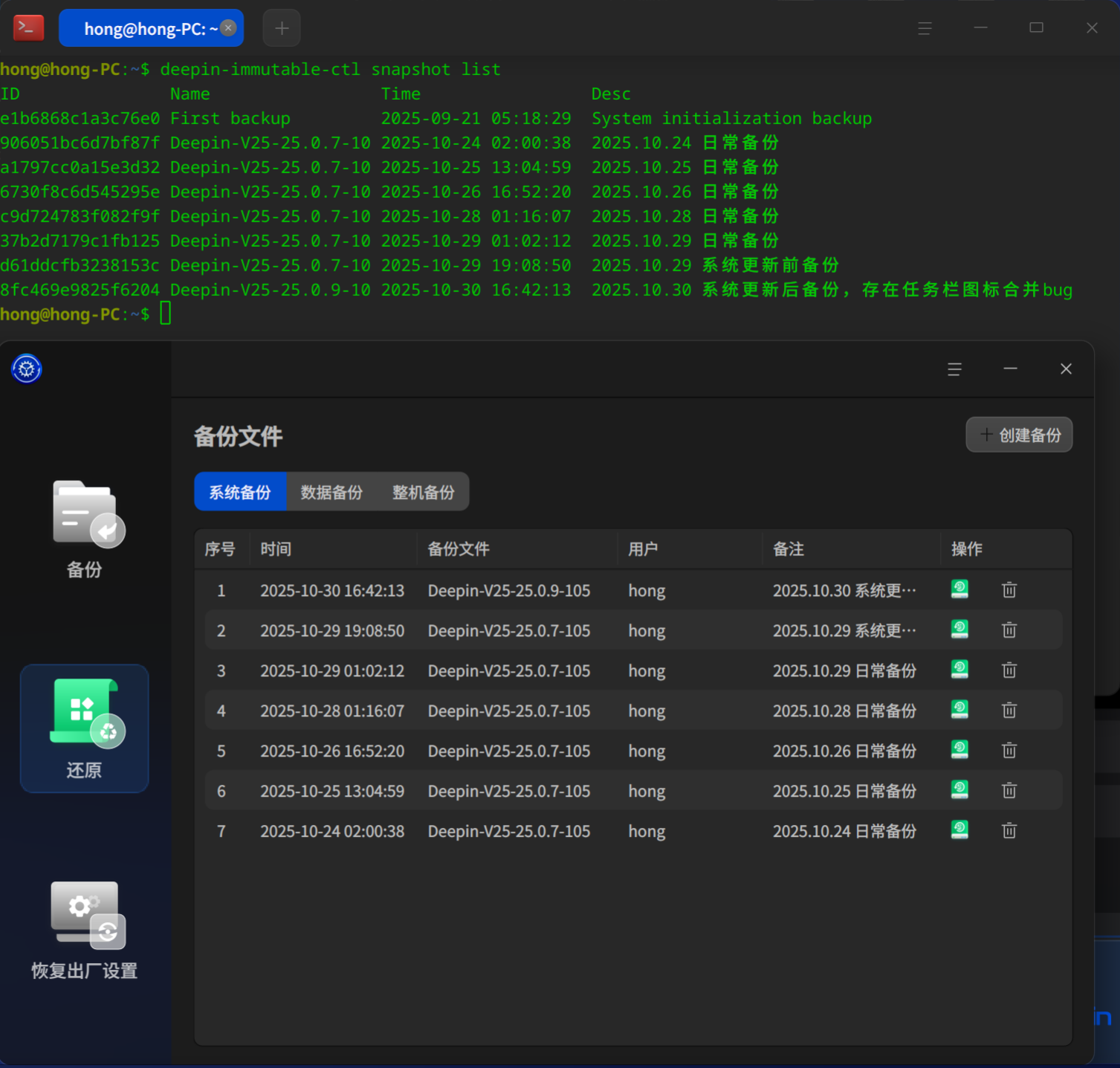Delete the 2025-10-29 01:02:12 backup
1120x1068 pixels.
(1009, 670)
